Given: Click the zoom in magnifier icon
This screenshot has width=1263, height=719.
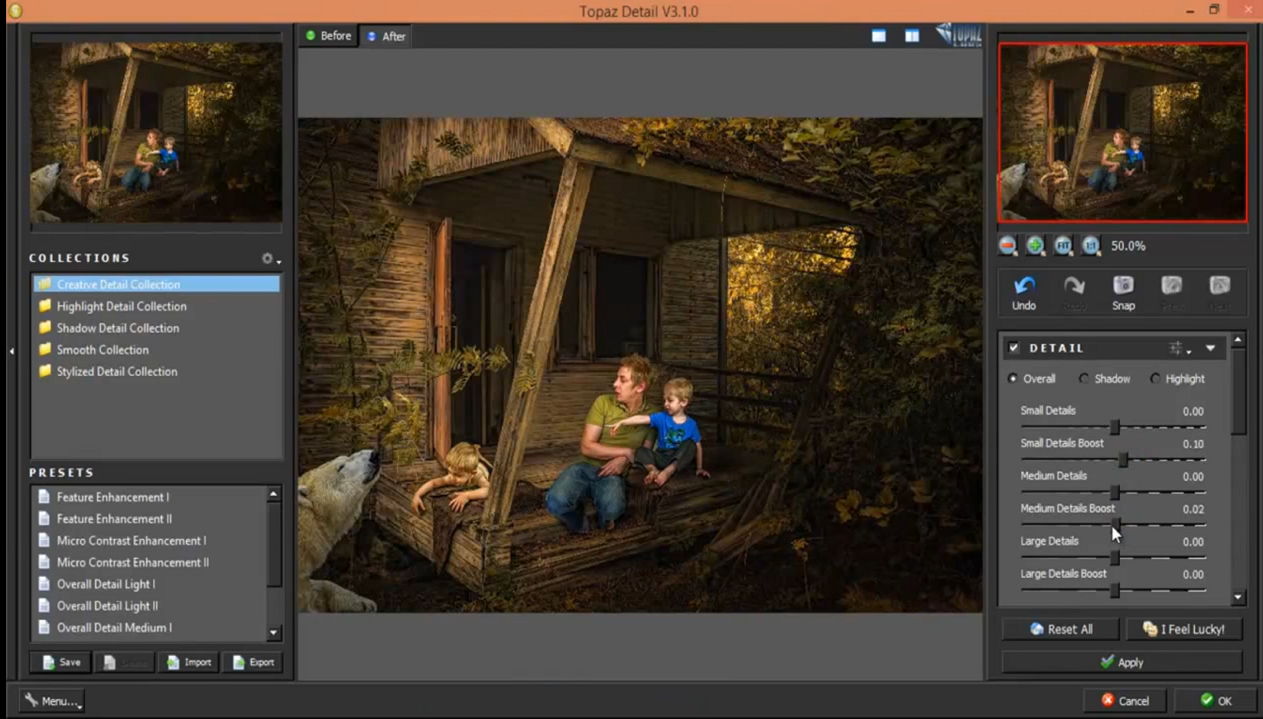Looking at the screenshot, I should 1035,246.
